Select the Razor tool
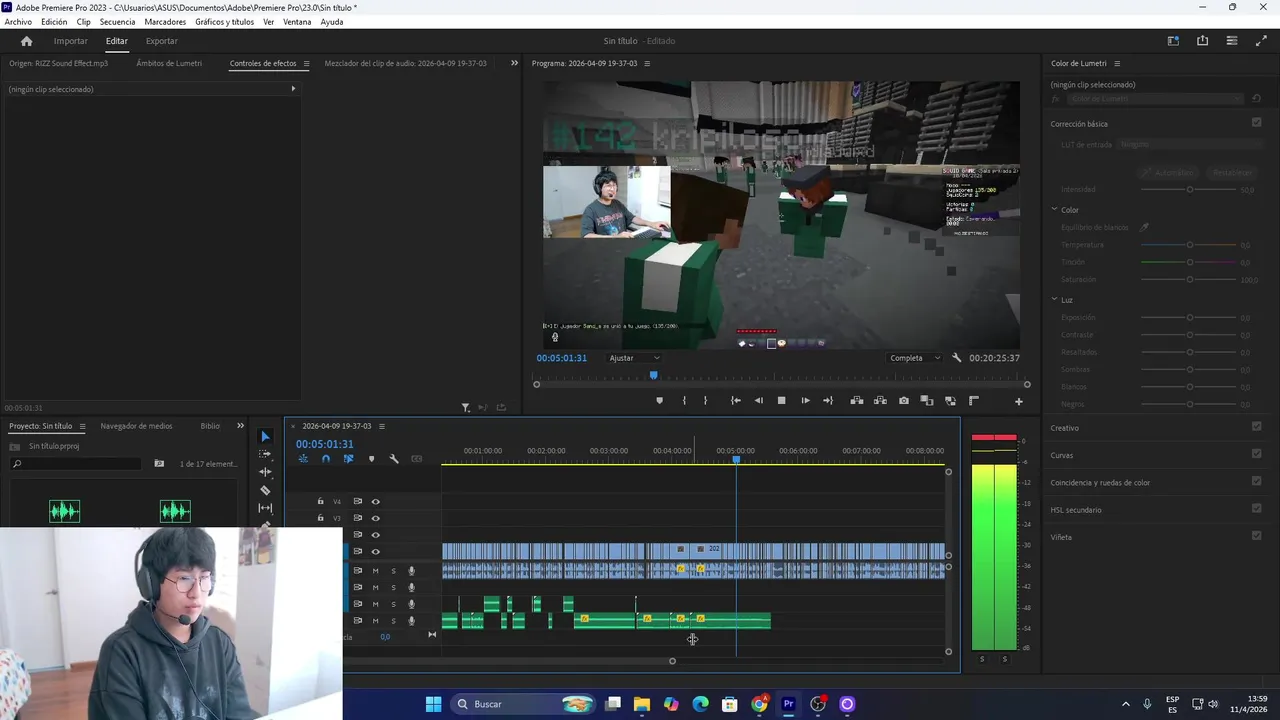 pyautogui.click(x=265, y=490)
